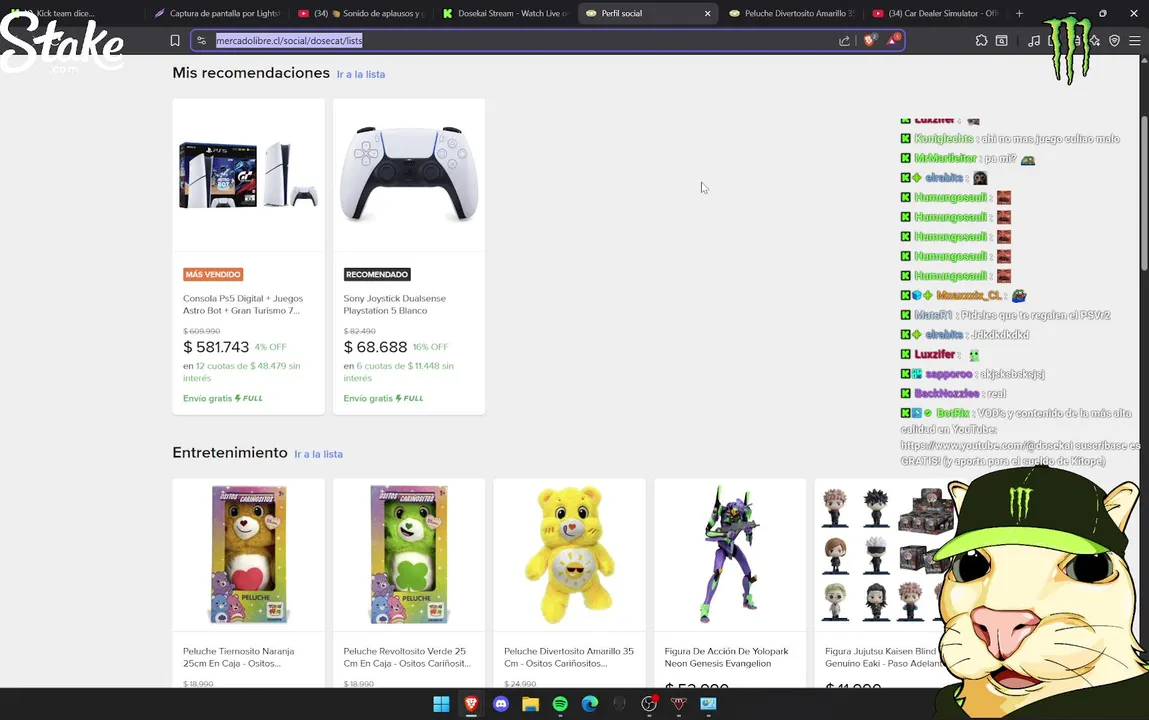Open the Brave VPN shield icon
The width and height of the screenshot is (1149, 720).
[1114, 41]
